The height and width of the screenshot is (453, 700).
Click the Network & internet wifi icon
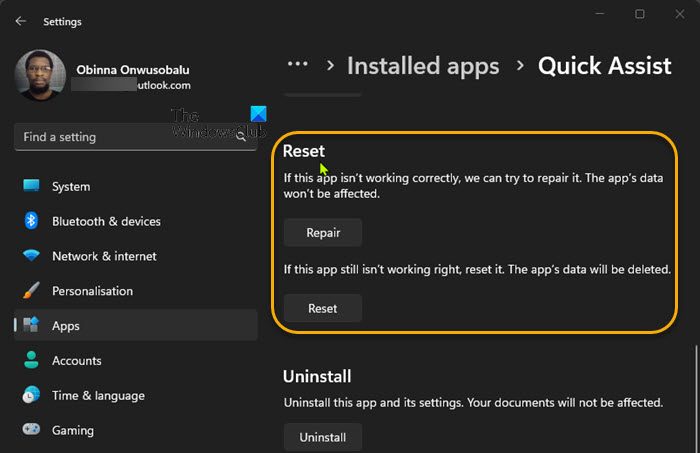(31, 256)
